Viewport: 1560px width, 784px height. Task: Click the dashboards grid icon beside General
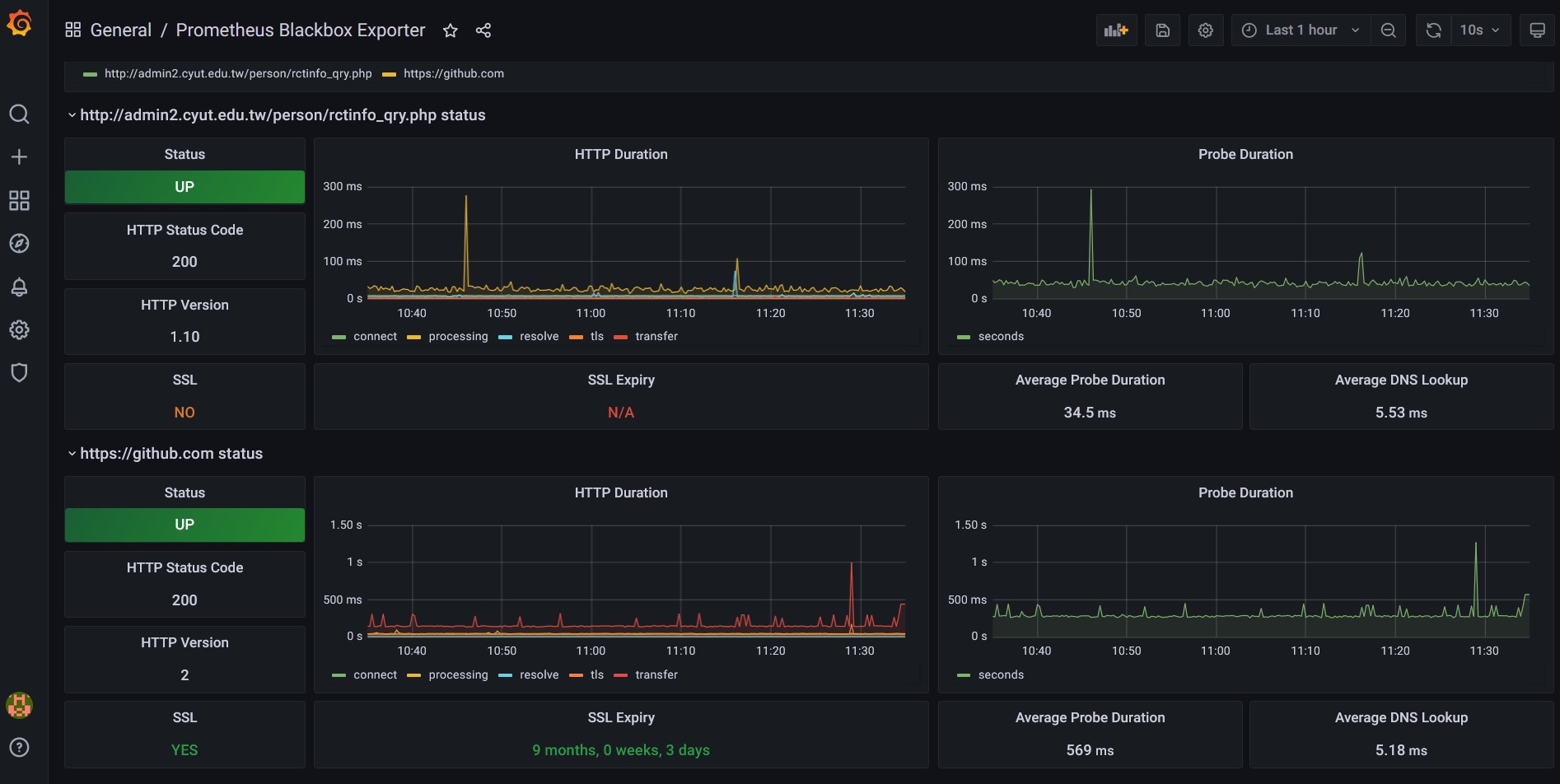pos(72,30)
